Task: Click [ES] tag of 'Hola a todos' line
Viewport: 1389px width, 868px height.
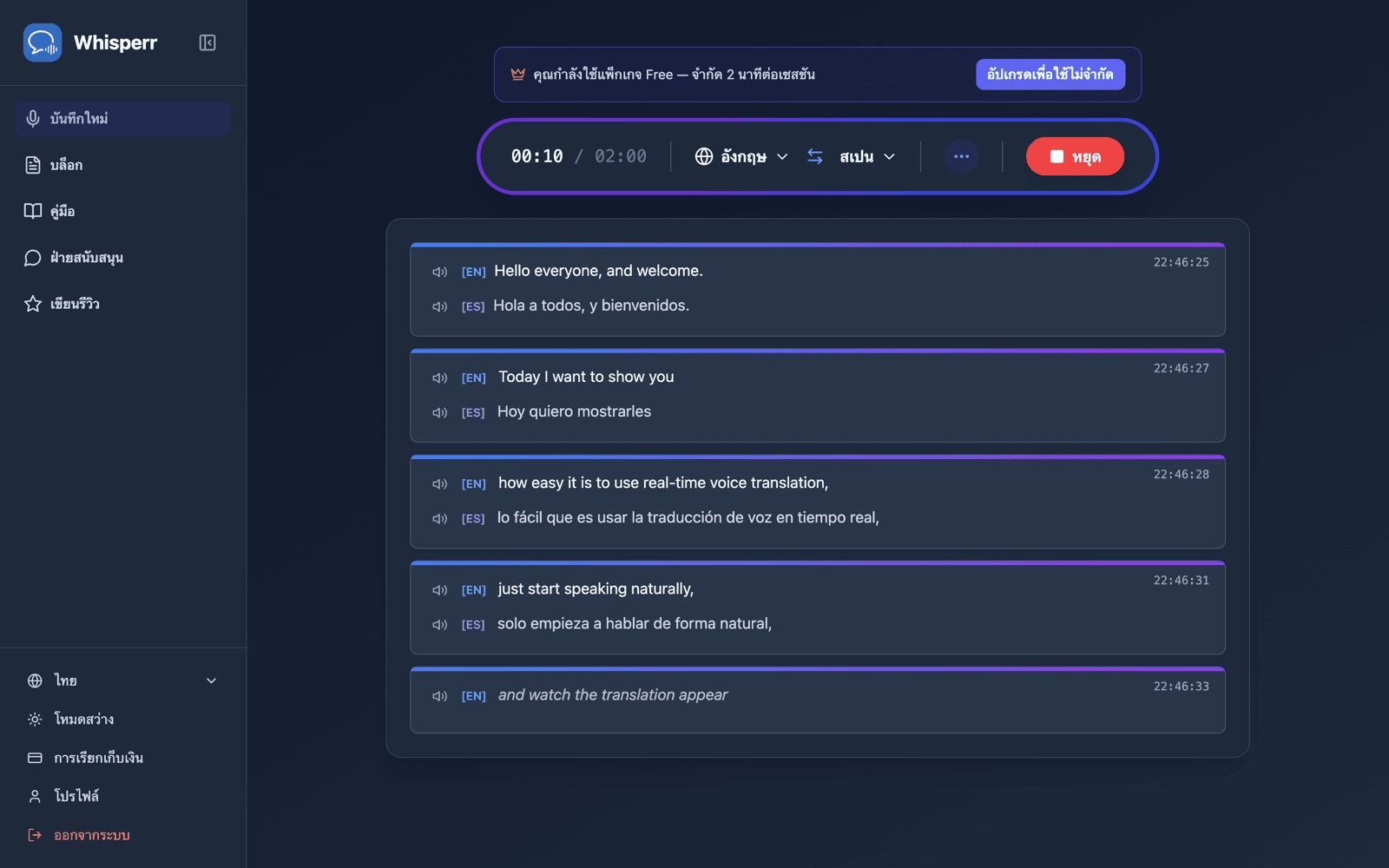Action: pos(473,306)
